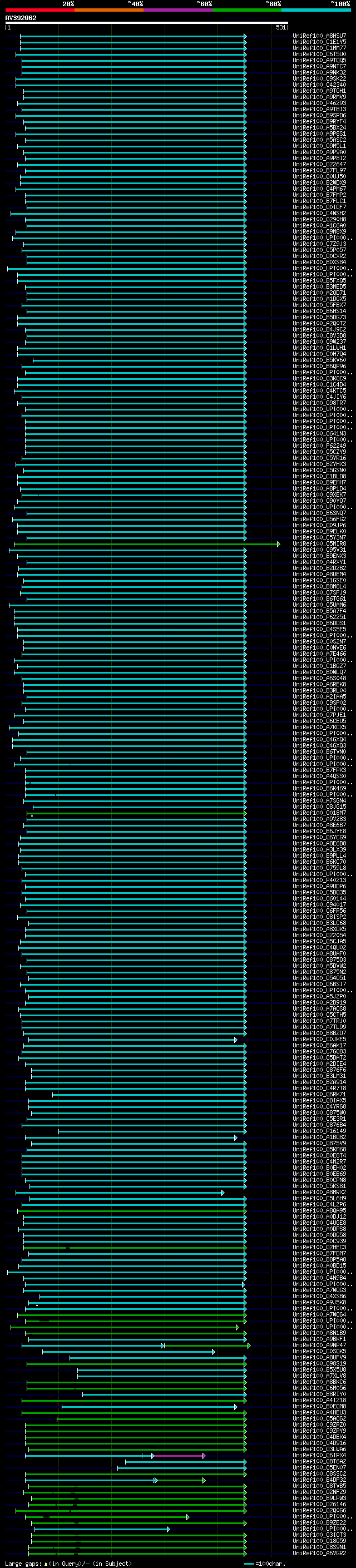Click UniRef100_A8UFY9 hit label

[319, 1357]
